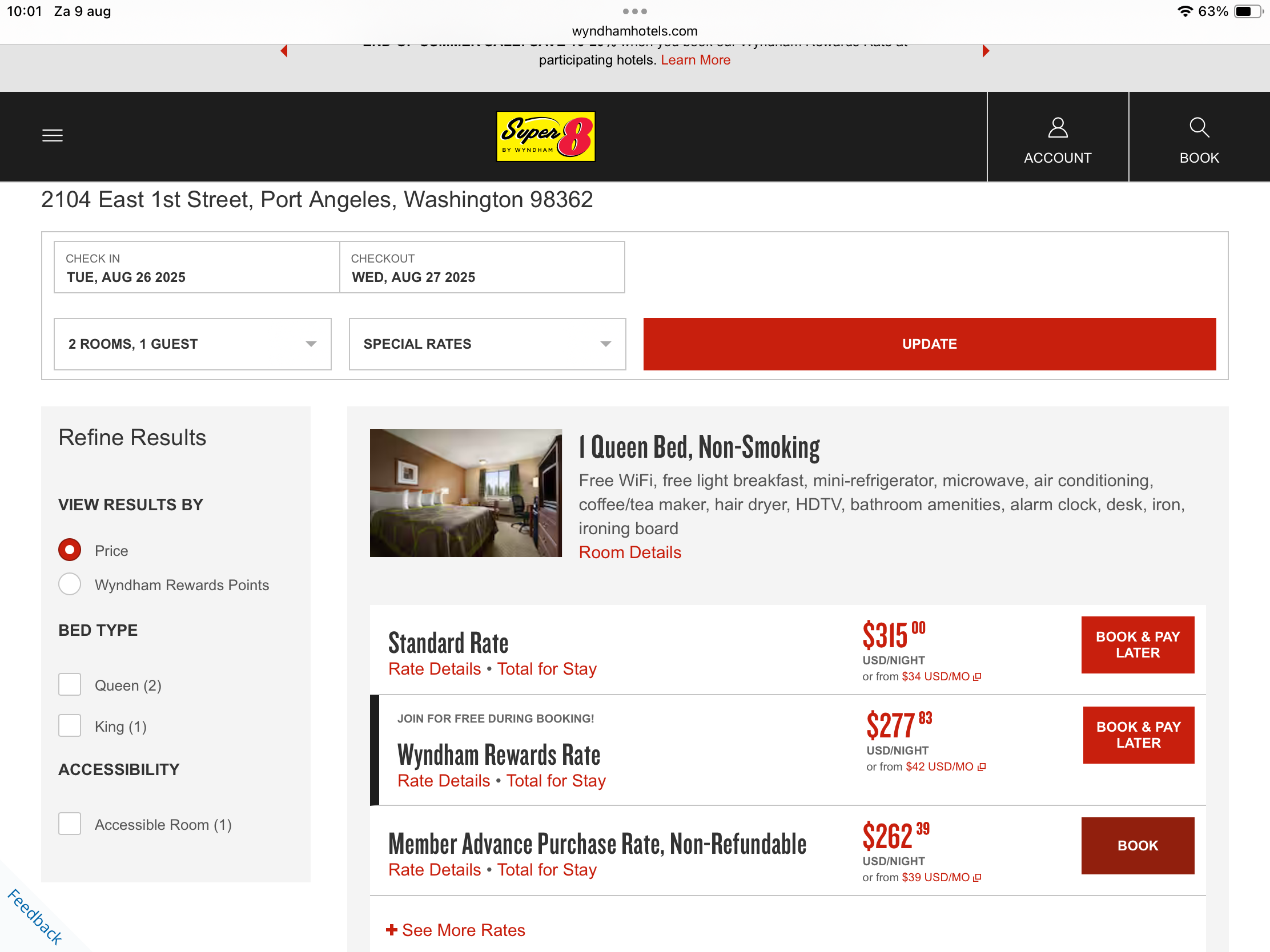Viewport: 1270px width, 952px height.
Task: Open the Check In date field
Action: tap(196, 268)
